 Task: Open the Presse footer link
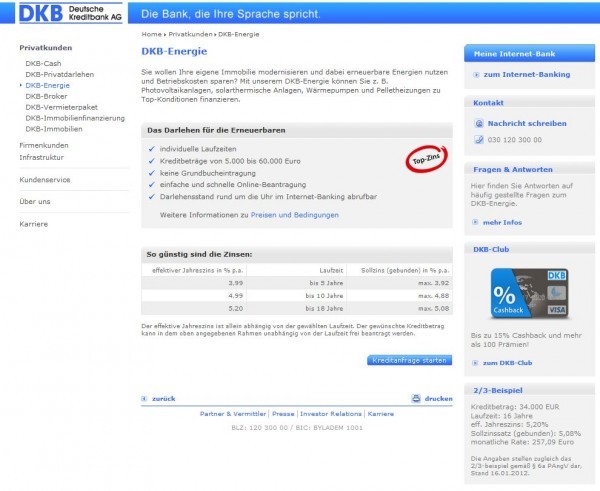point(283,414)
